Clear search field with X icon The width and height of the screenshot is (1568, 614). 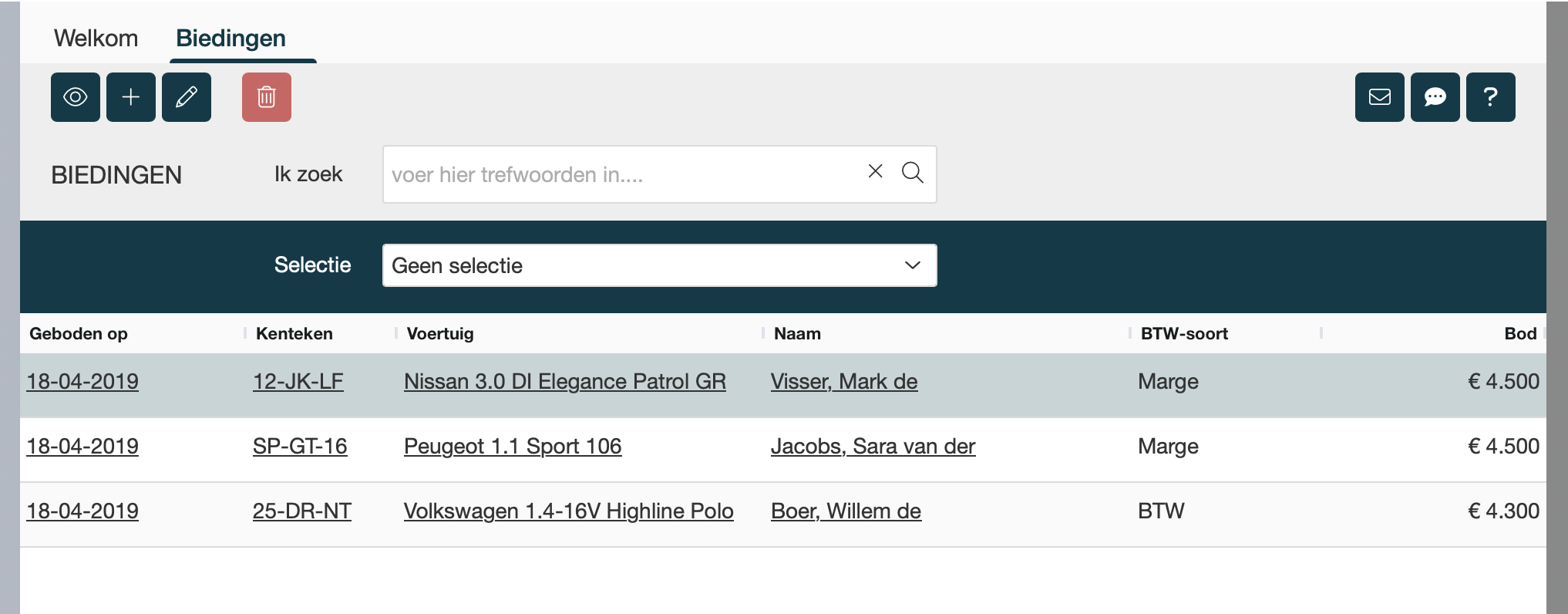point(875,171)
